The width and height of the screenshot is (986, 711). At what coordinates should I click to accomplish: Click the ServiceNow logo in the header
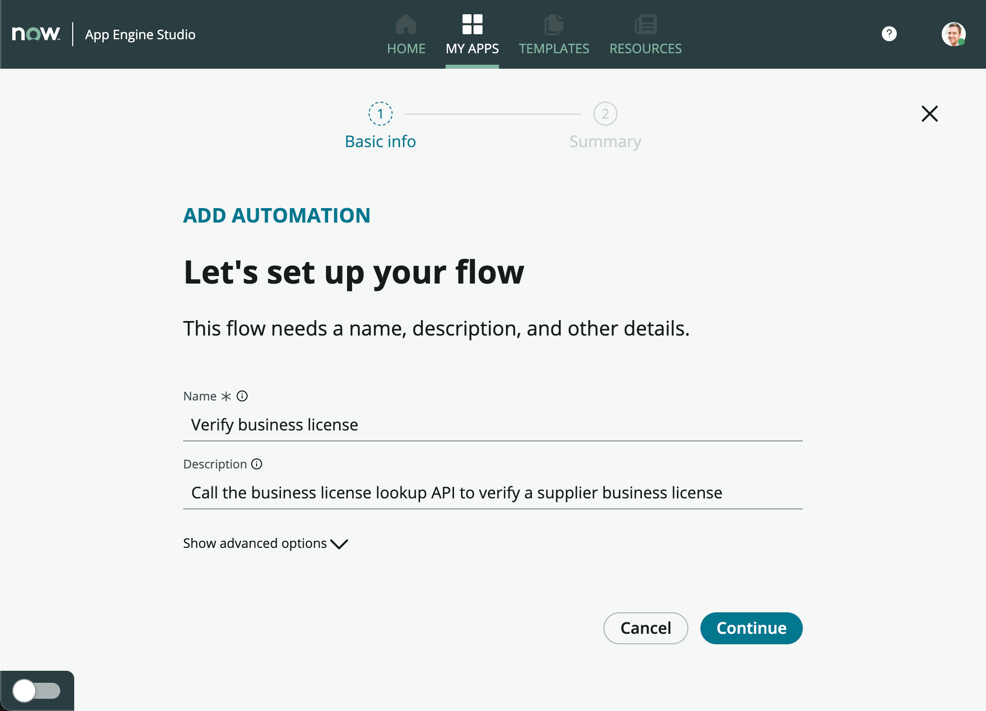pos(36,34)
